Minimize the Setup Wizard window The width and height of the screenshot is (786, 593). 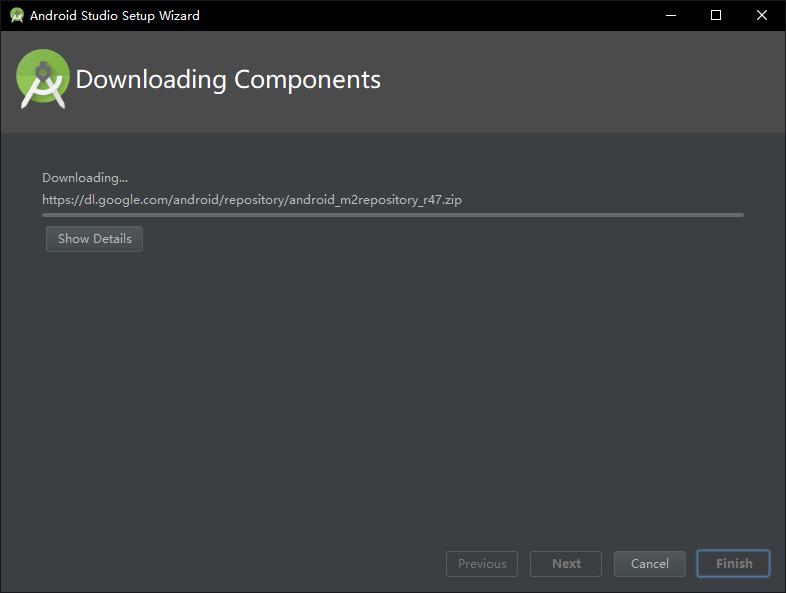pos(671,16)
